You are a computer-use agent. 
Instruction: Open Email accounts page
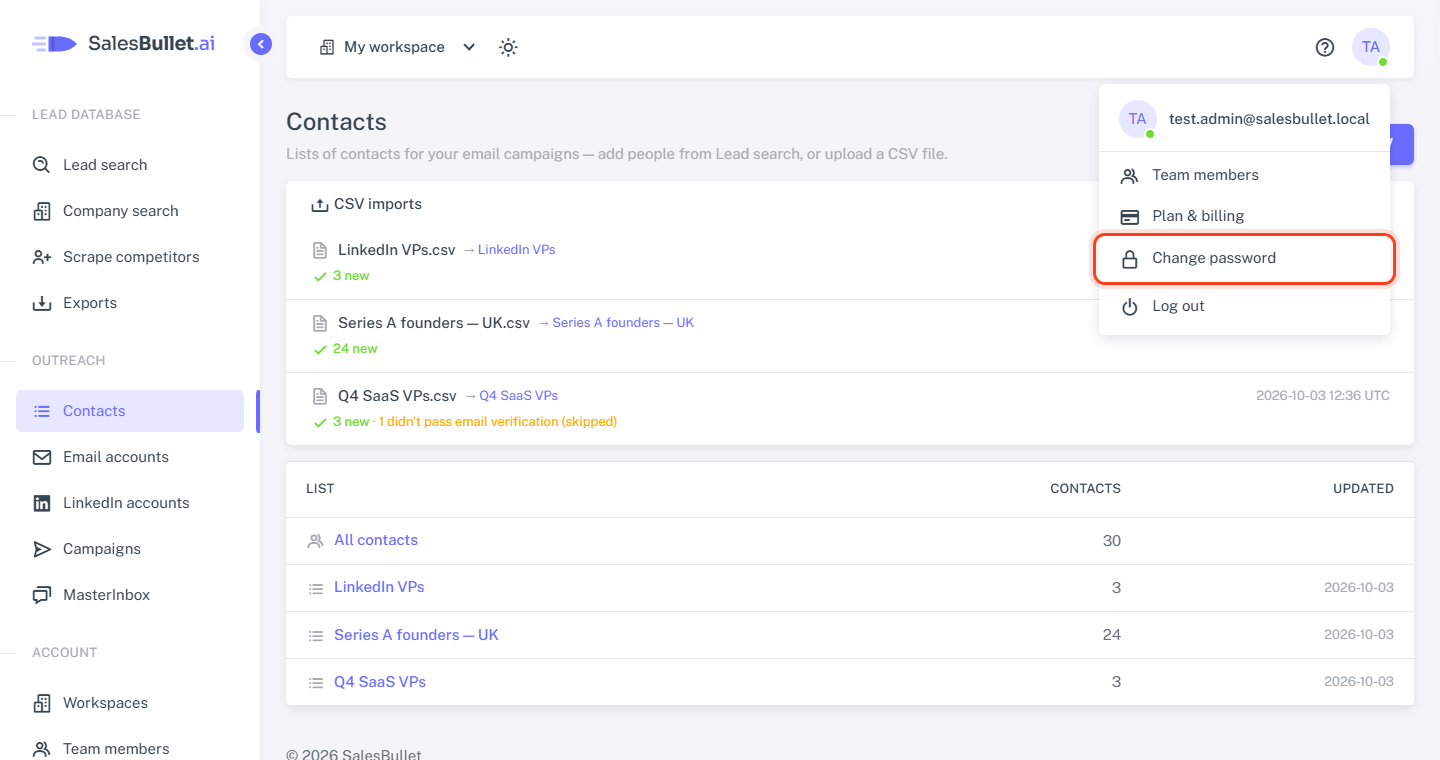[x=130, y=457]
